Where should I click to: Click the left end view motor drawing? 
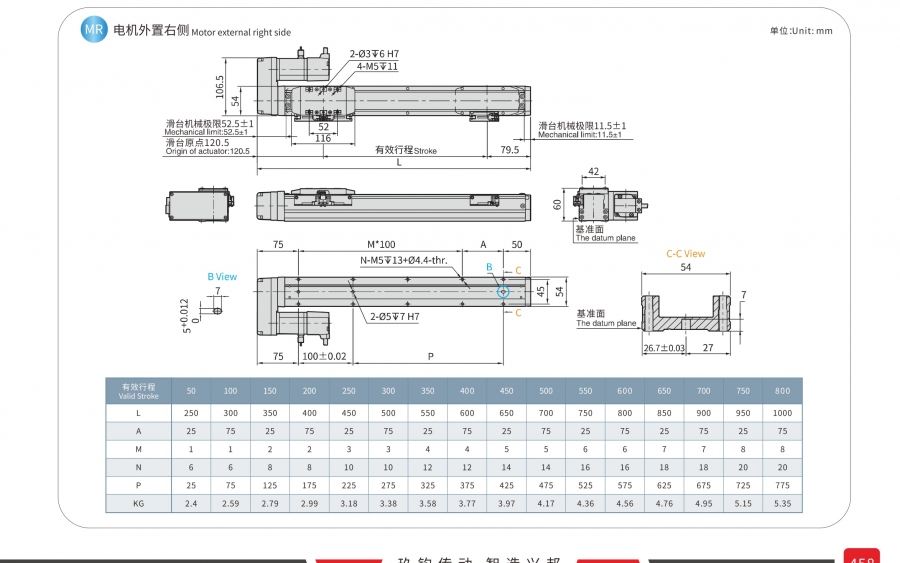200,205
